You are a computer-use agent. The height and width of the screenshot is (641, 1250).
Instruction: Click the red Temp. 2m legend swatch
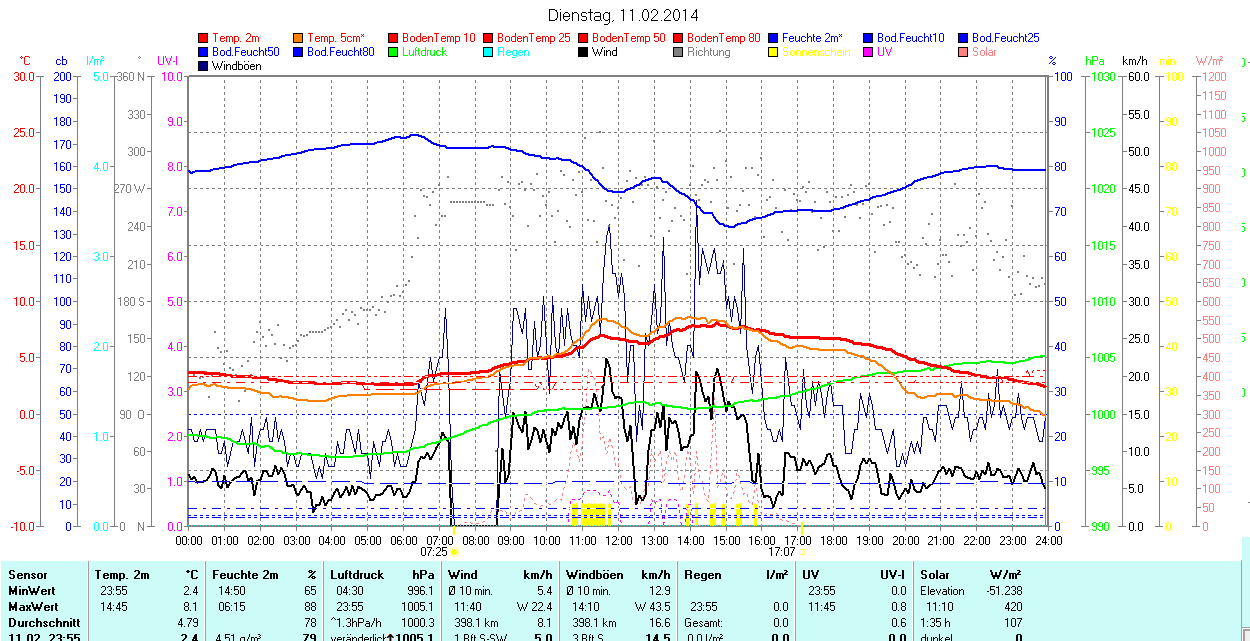click(203, 38)
